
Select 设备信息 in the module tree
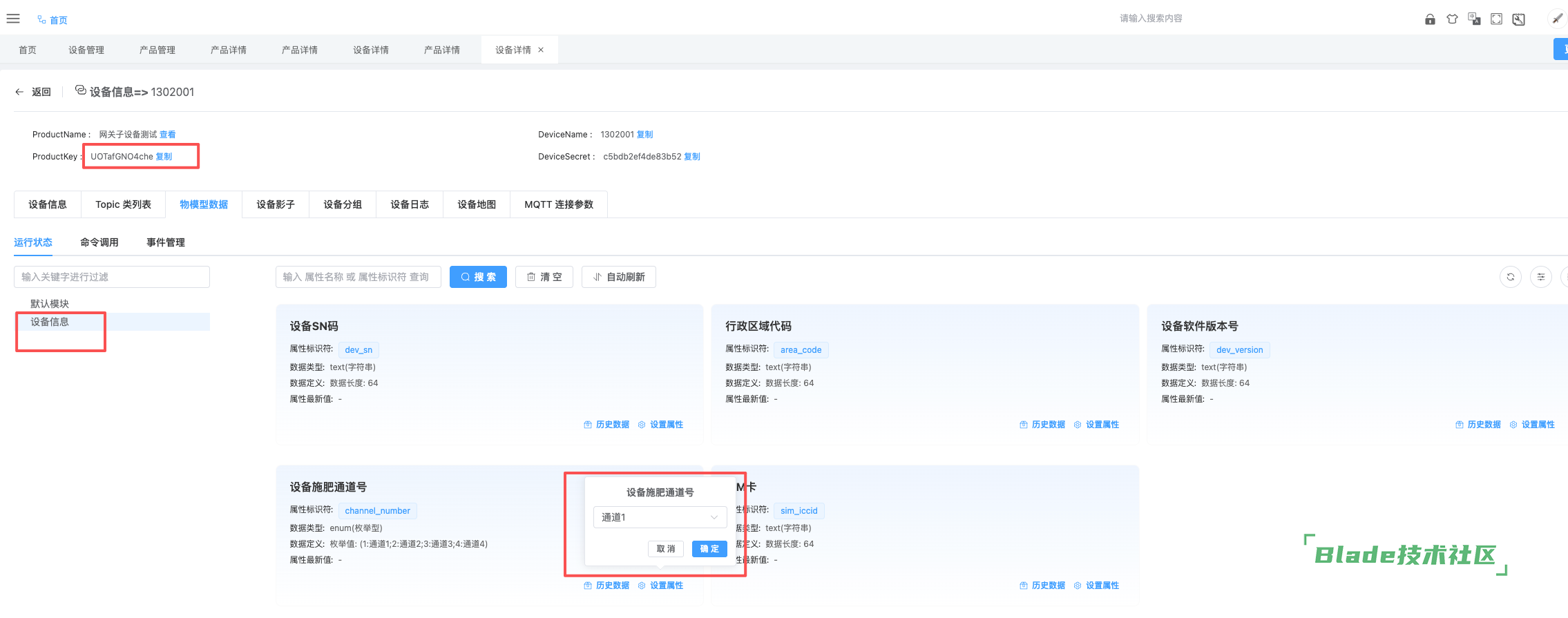click(50, 322)
